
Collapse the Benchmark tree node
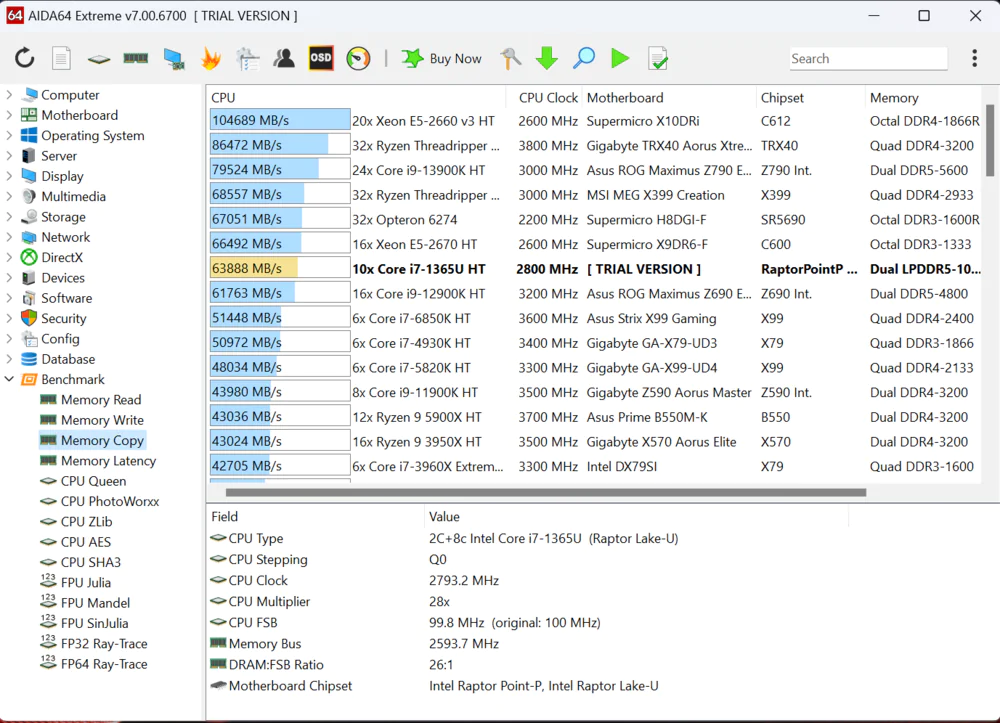[x=9, y=379]
